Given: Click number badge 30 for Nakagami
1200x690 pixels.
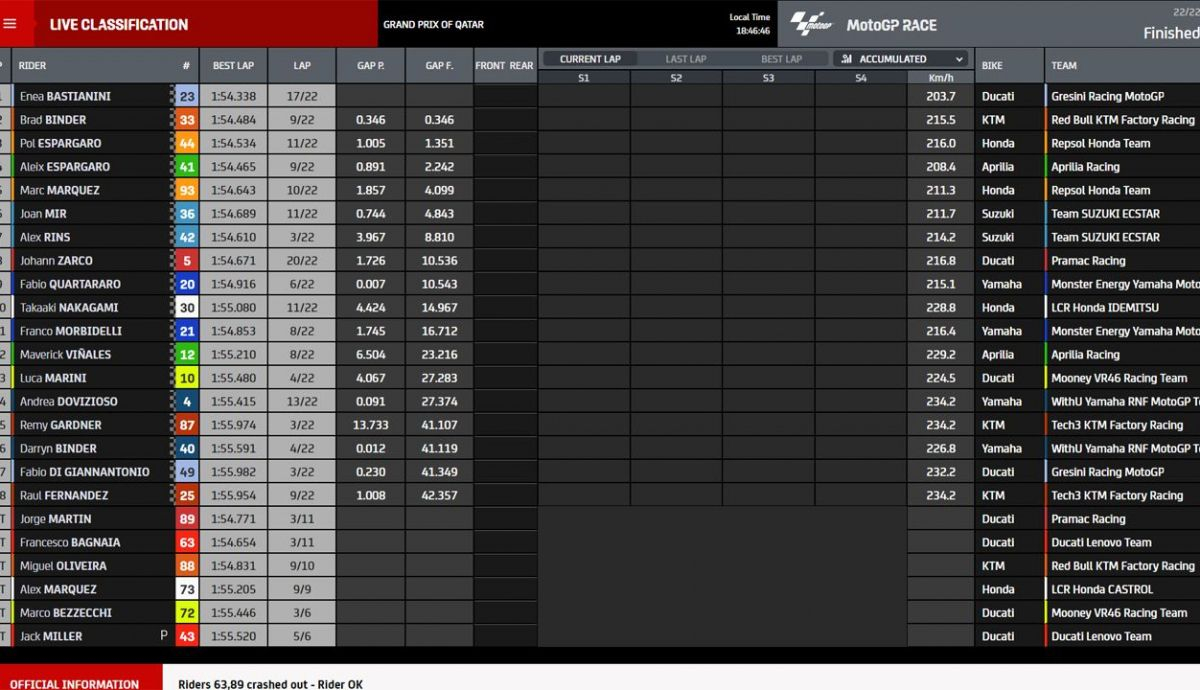Looking at the screenshot, I should 187,308.
